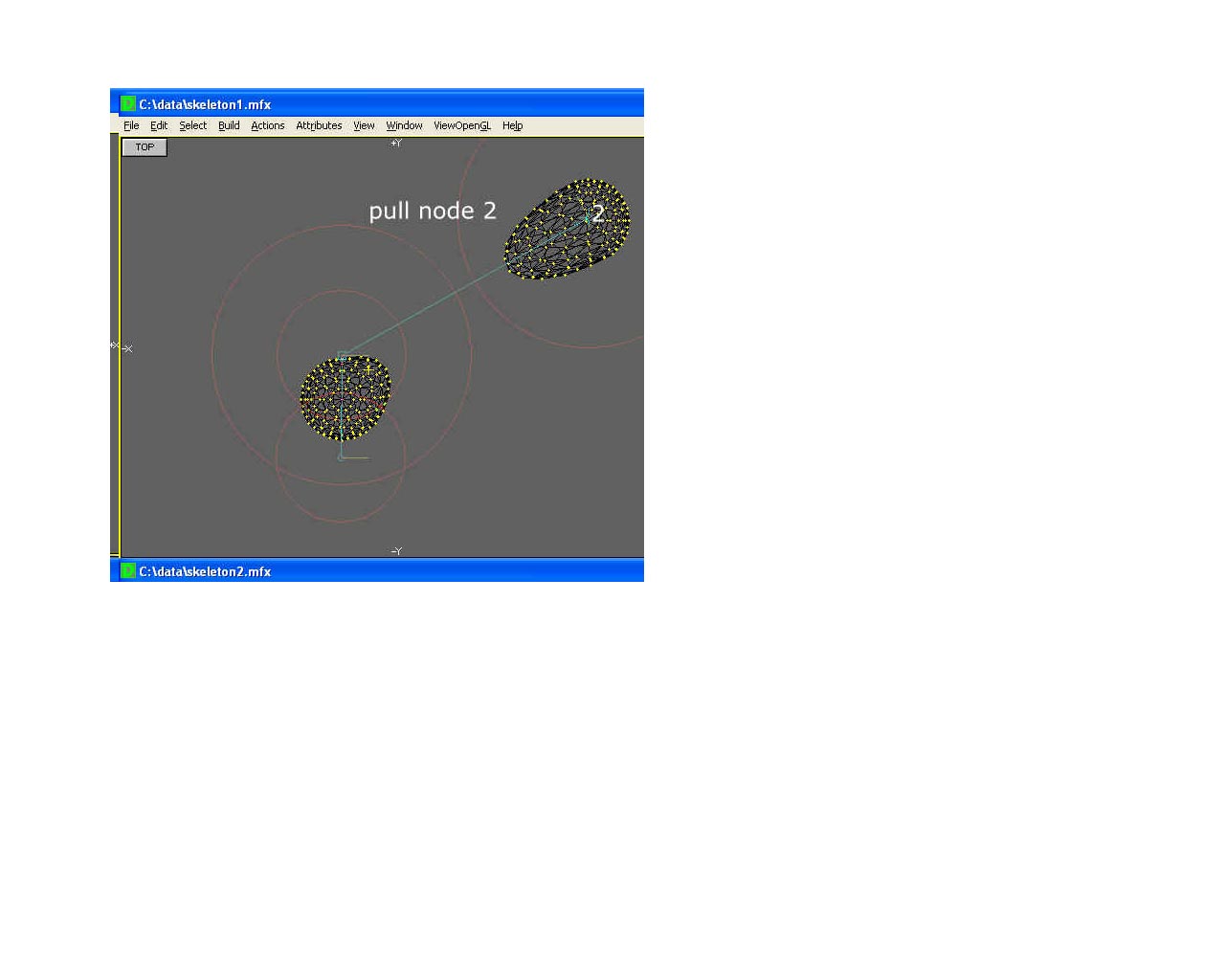Click the +Y axis label
Screen dimensions: 1225x980
click(396, 143)
